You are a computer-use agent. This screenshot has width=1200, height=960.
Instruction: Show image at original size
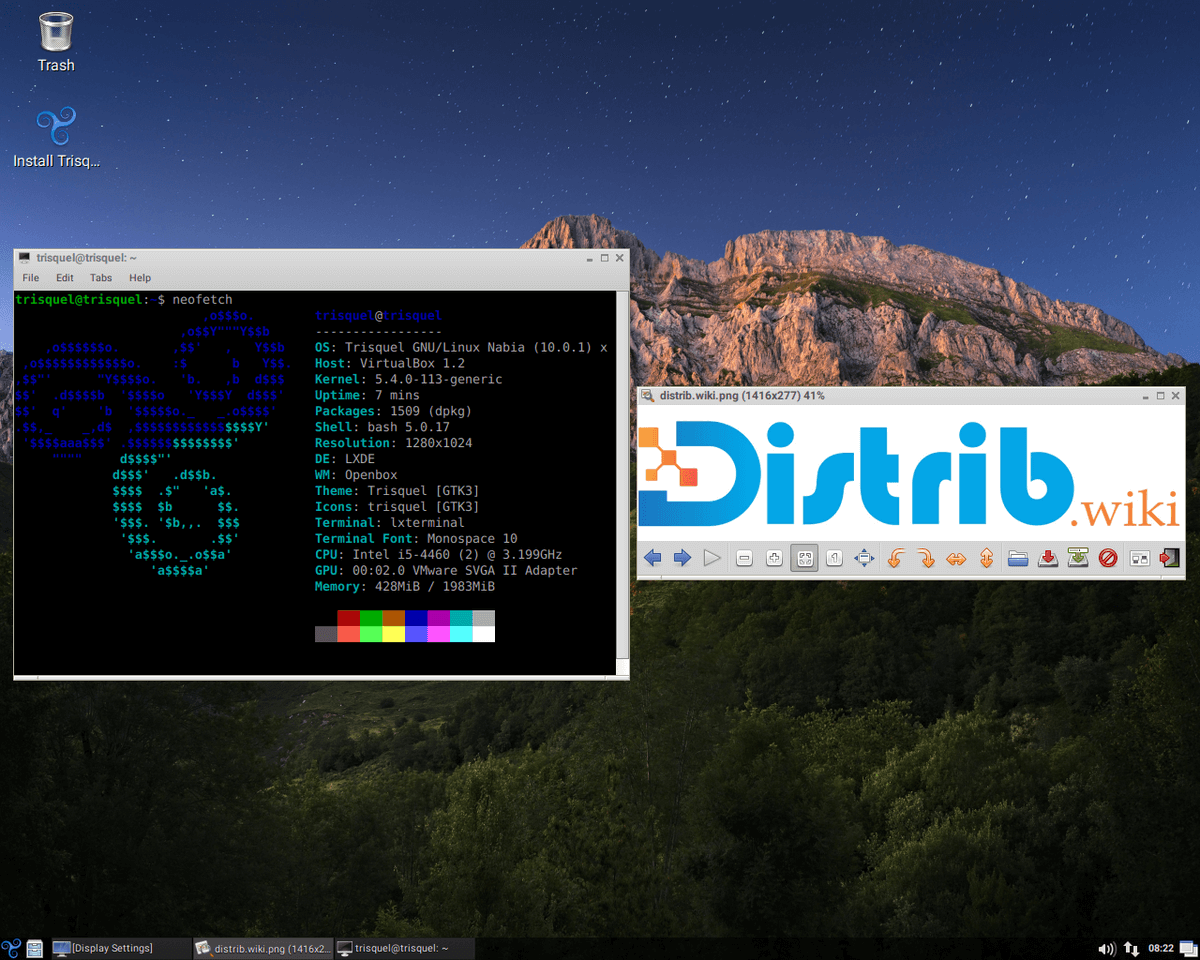834,558
